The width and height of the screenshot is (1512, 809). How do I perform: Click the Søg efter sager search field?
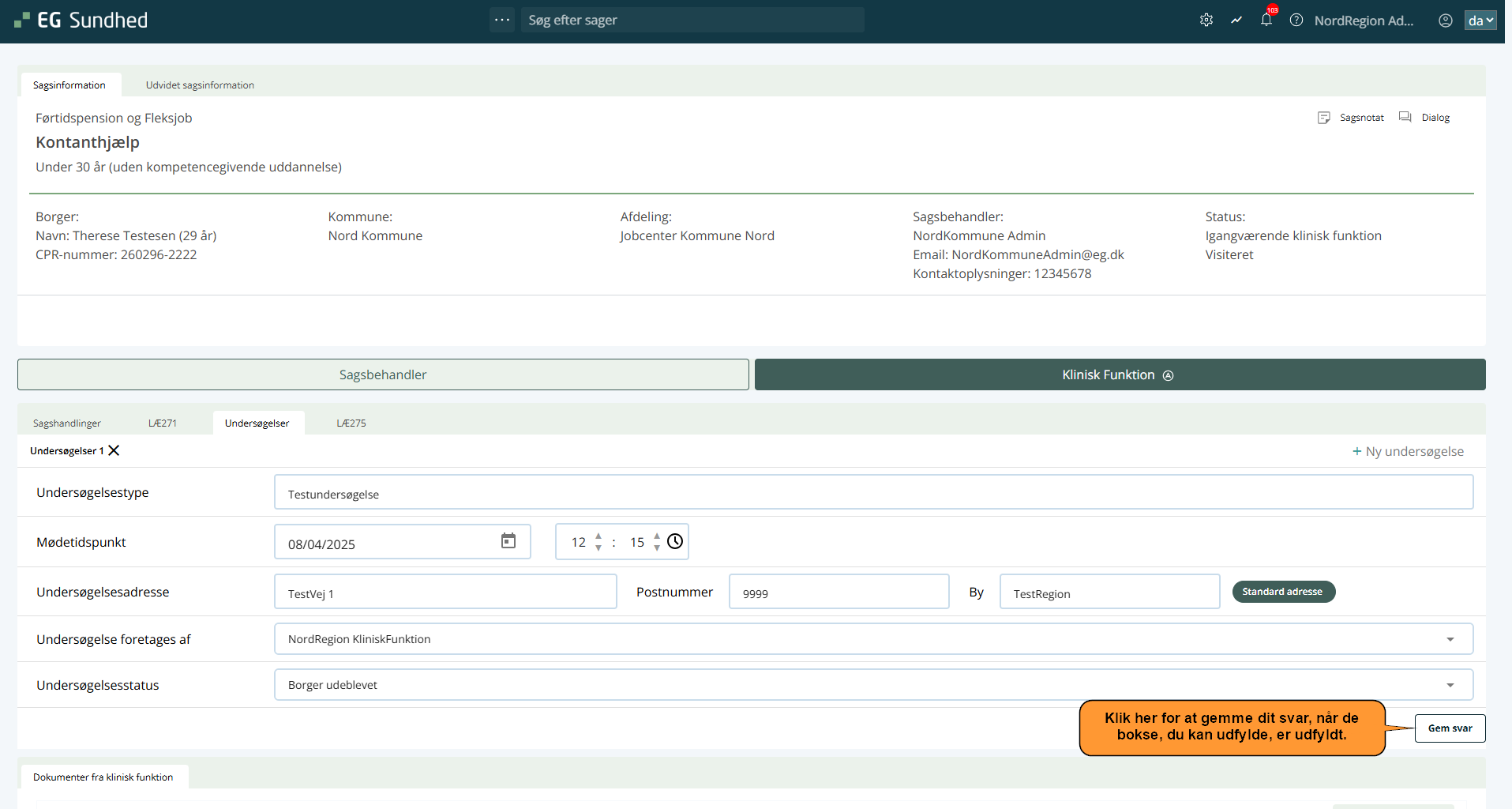coord(692,21)
